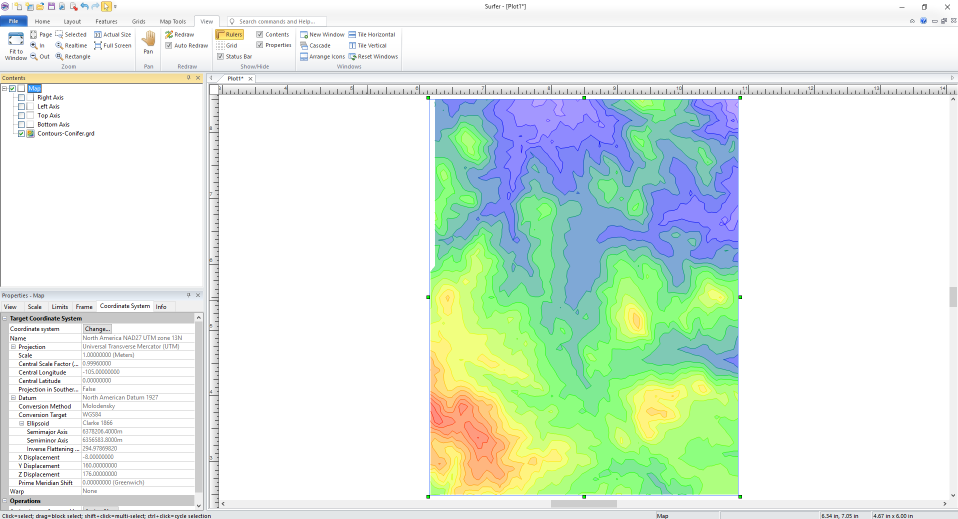Click the undo arrow in quick access toolbar

pos(84,7)
